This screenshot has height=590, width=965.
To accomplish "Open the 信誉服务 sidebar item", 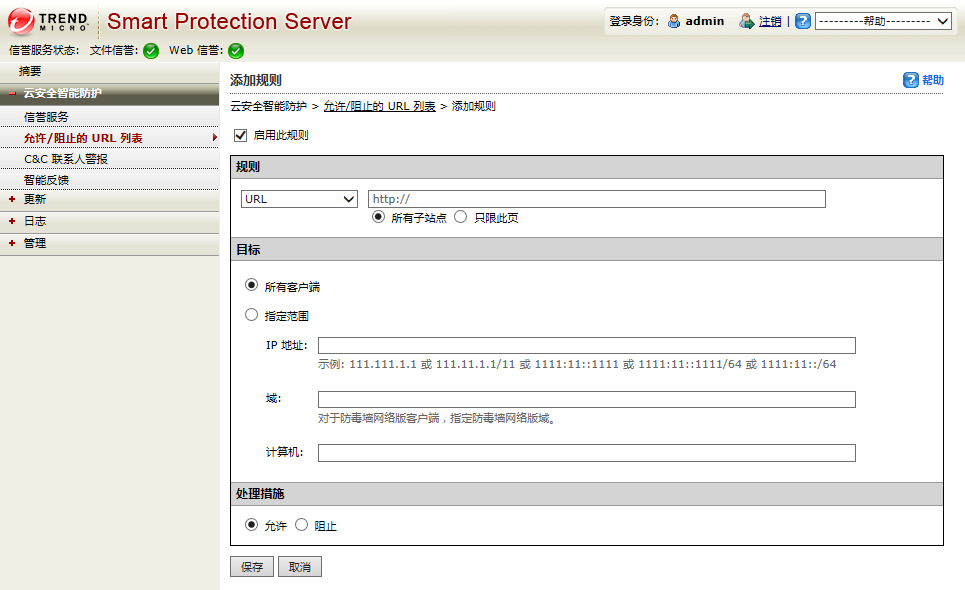I will click(x=46, y=117).
